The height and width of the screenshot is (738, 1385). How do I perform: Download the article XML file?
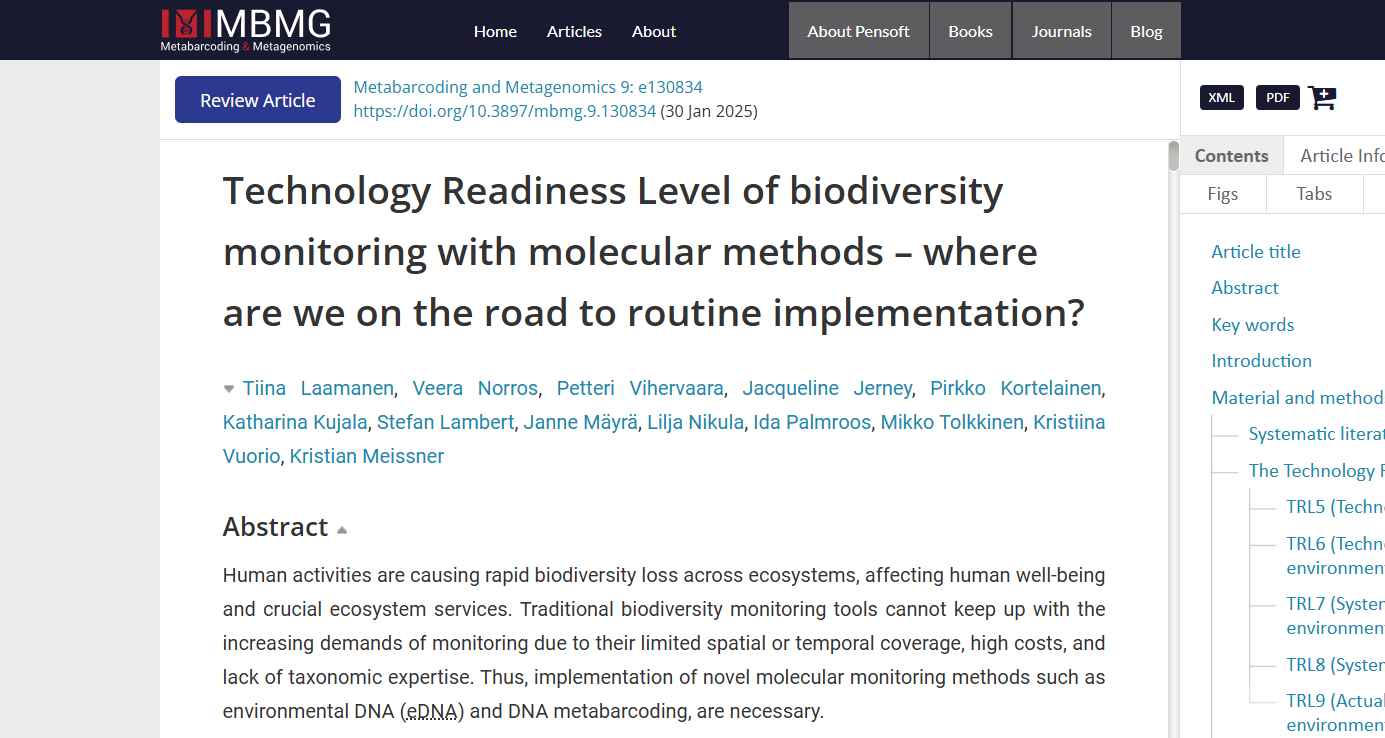[1221, 97]
